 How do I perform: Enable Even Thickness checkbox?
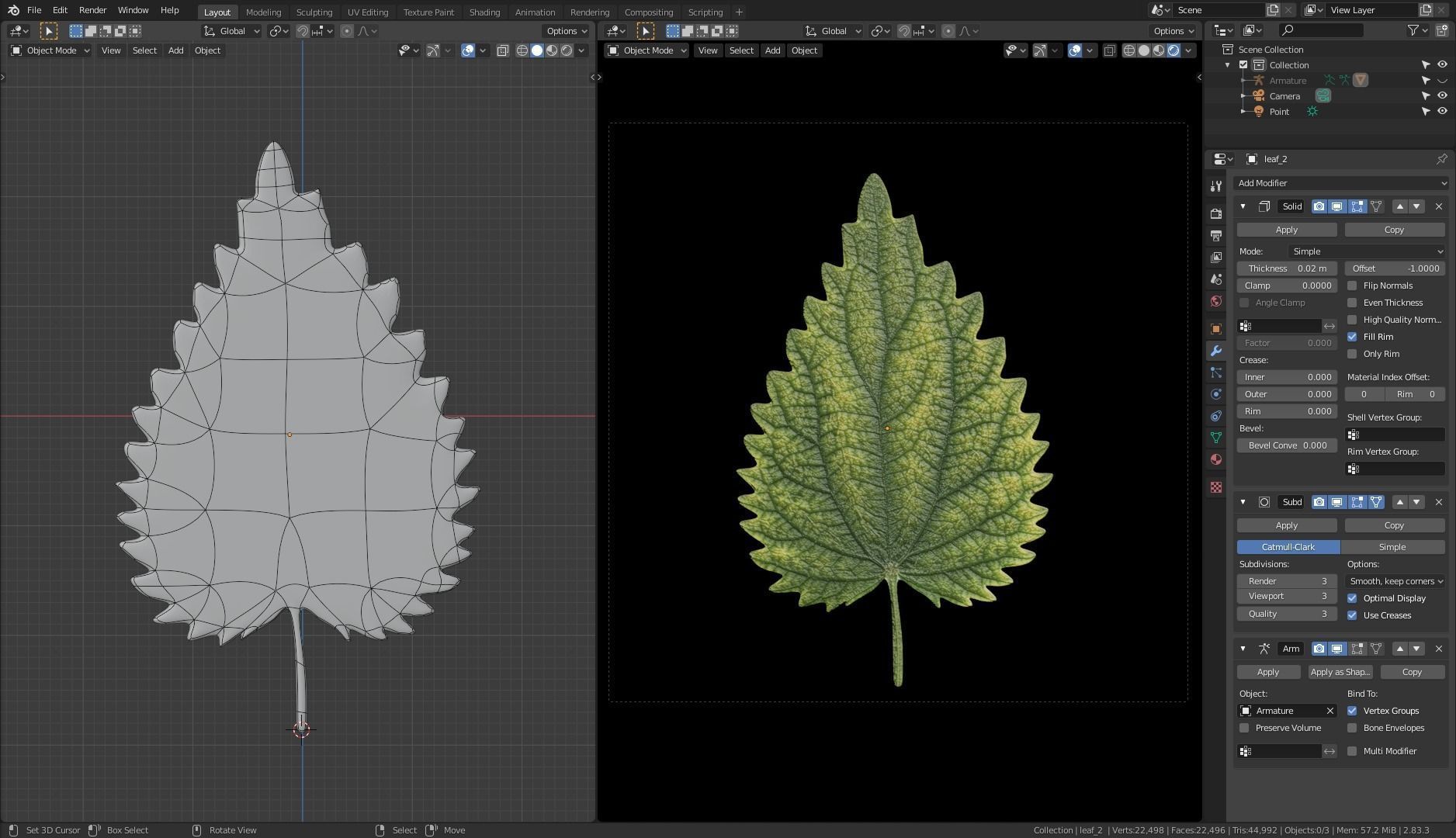click(x=1352, y=303)
